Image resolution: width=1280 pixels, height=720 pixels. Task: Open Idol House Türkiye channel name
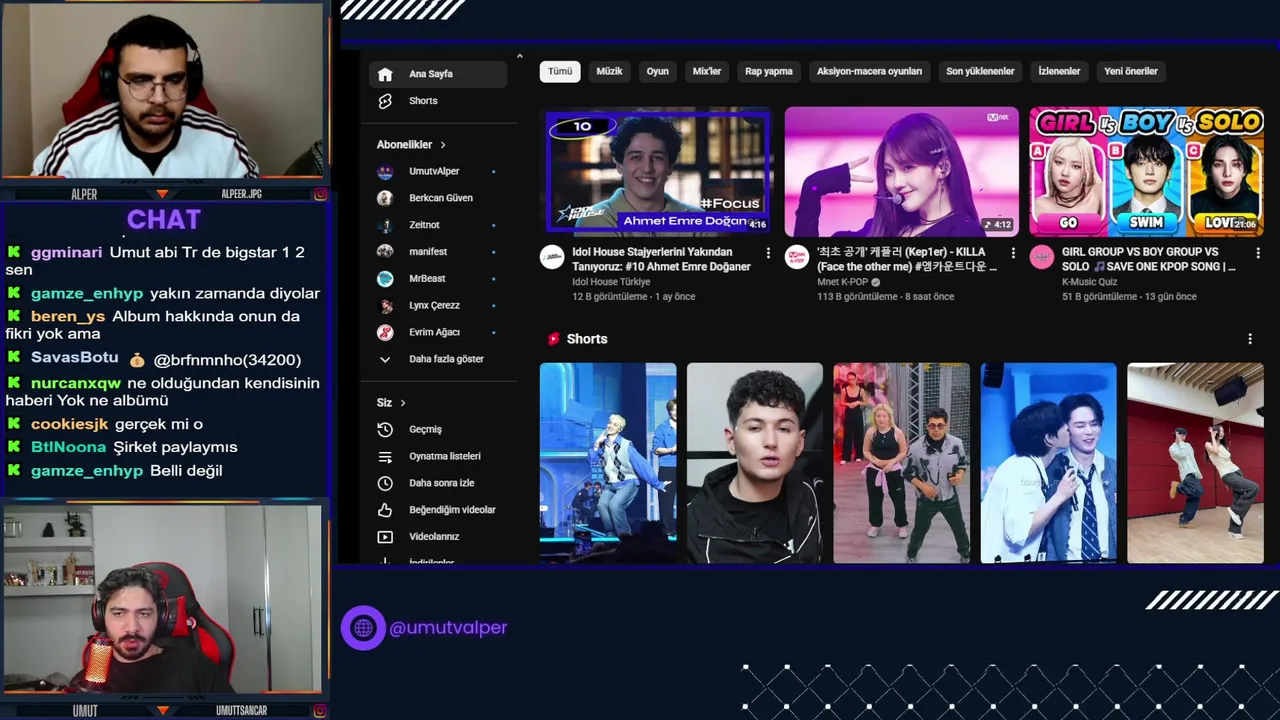pos(611,282)
